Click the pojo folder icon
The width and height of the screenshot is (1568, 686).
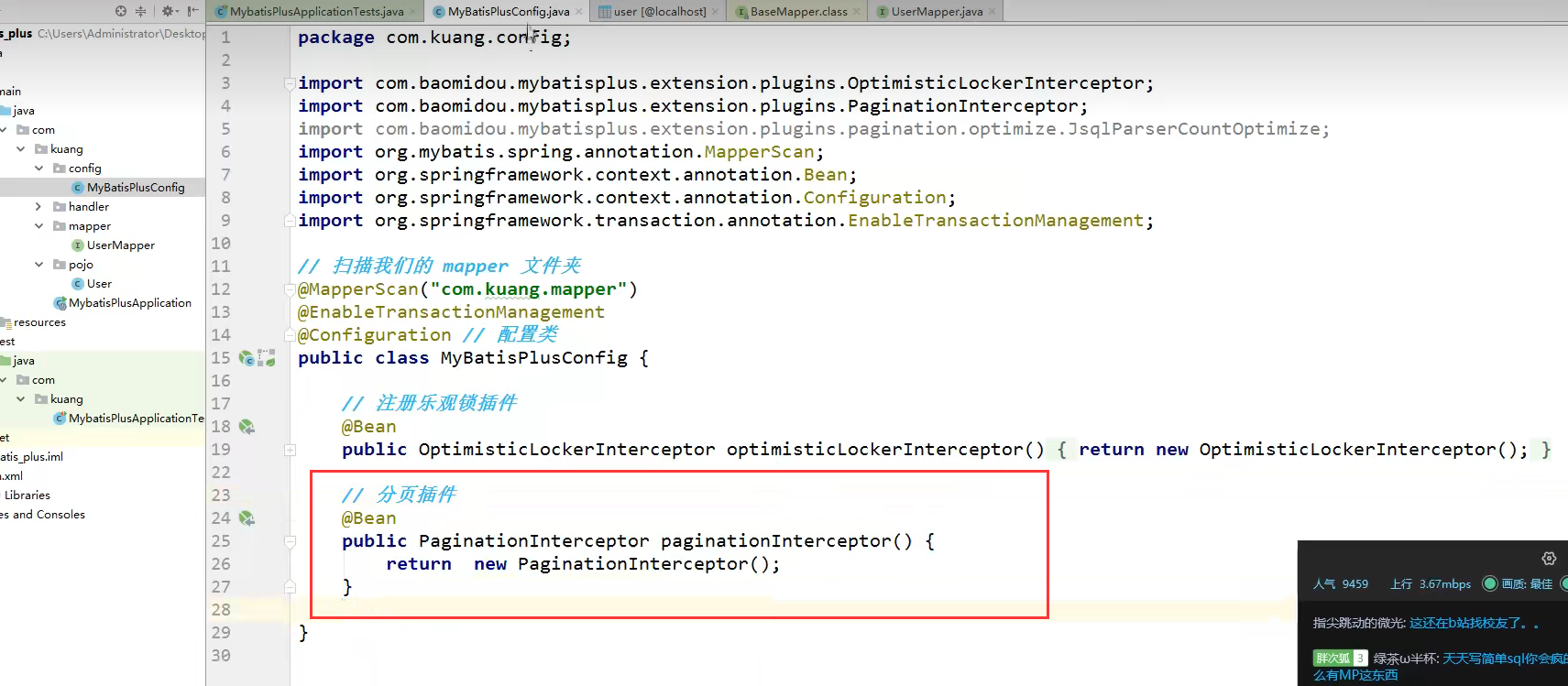pos(60,265)
